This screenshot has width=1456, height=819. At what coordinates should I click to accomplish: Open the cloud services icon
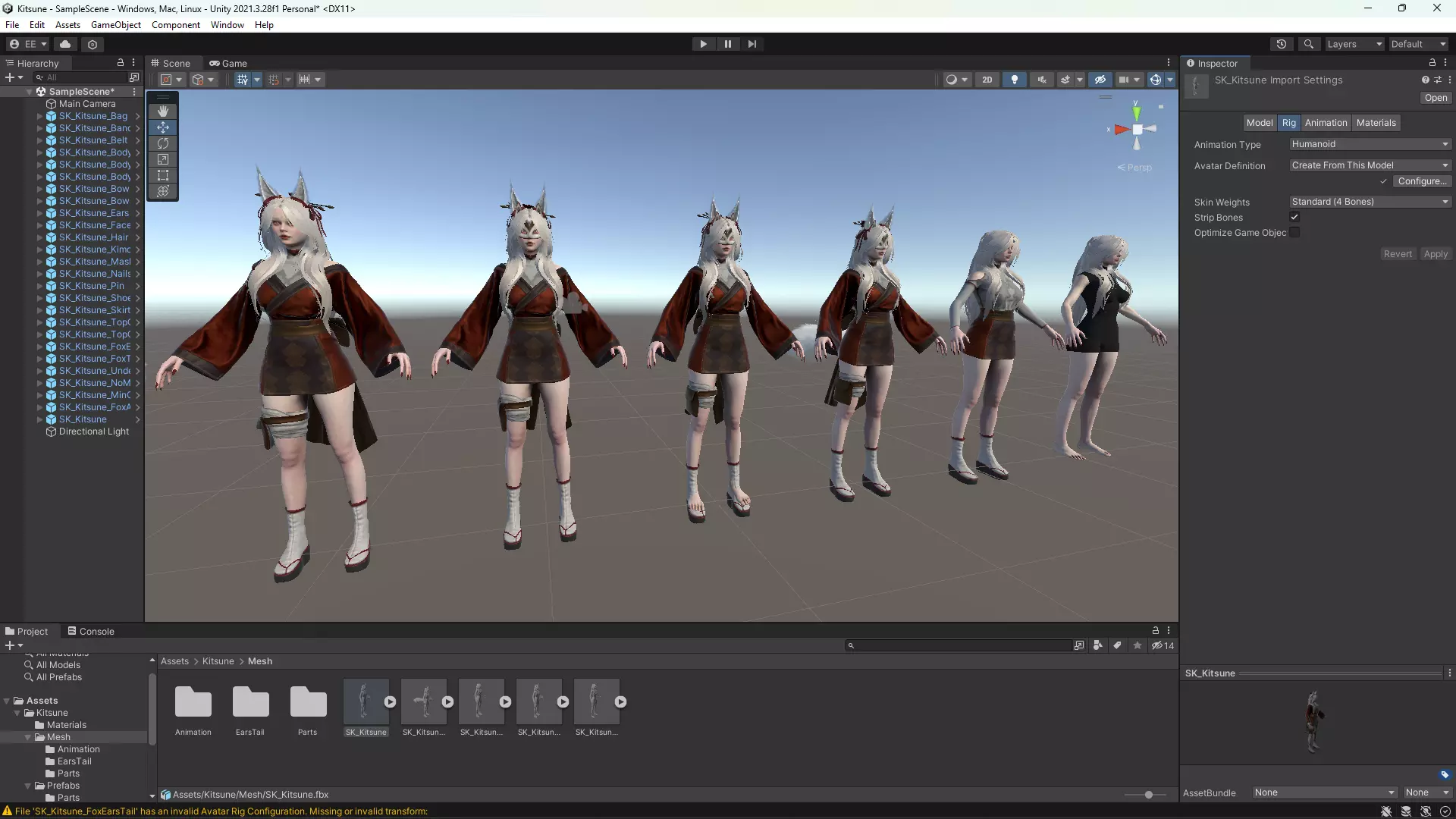point(65,44)
